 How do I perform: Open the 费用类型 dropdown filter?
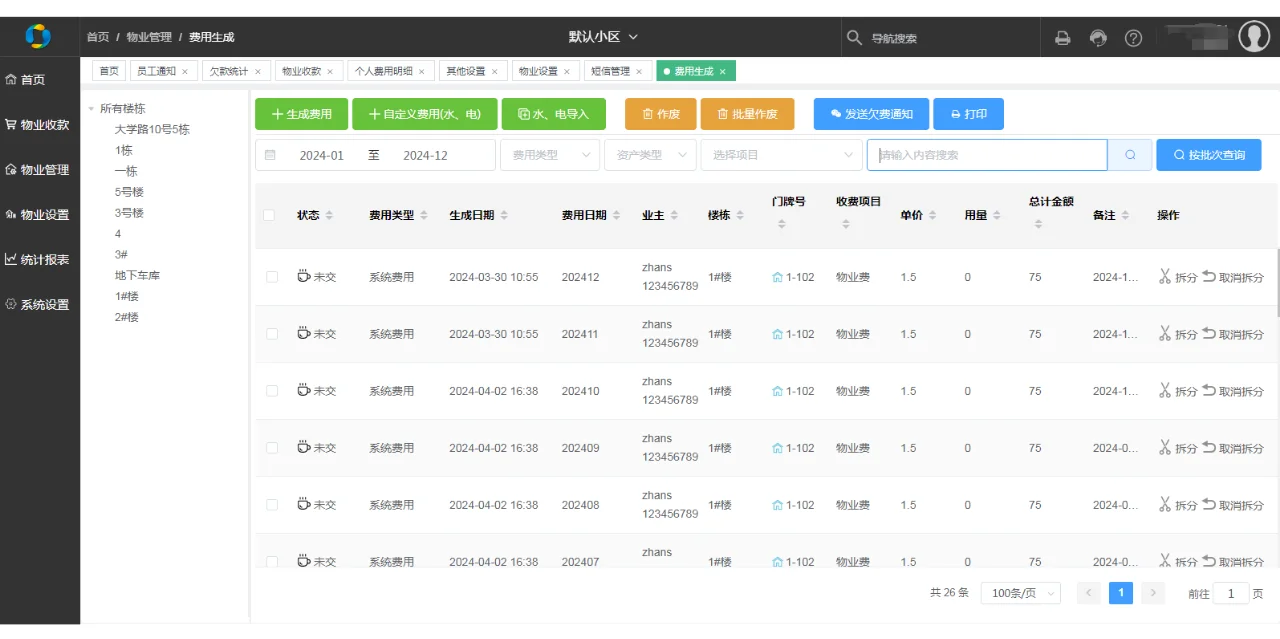(549, 155)
